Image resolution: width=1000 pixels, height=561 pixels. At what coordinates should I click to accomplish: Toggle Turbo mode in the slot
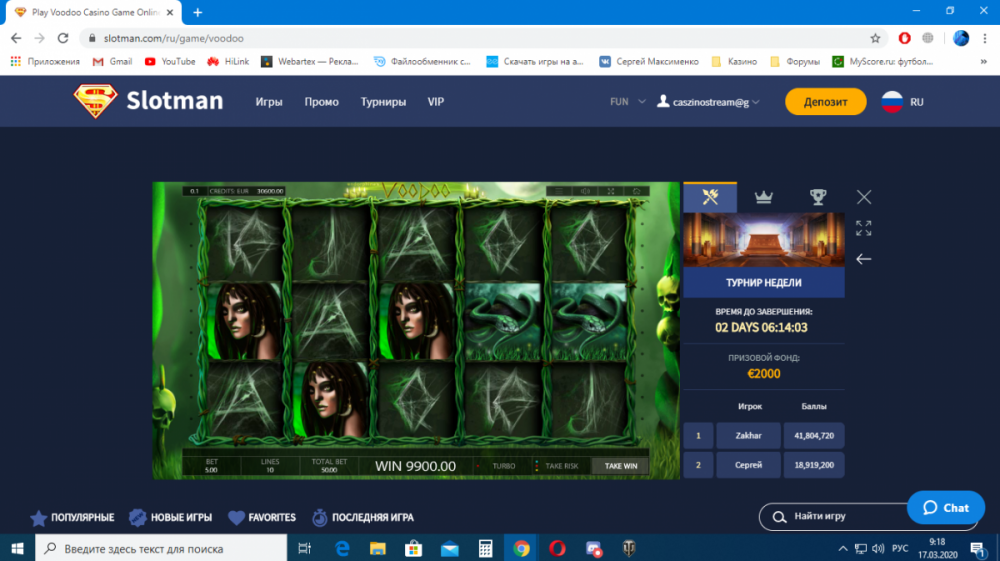click(503, 466)
